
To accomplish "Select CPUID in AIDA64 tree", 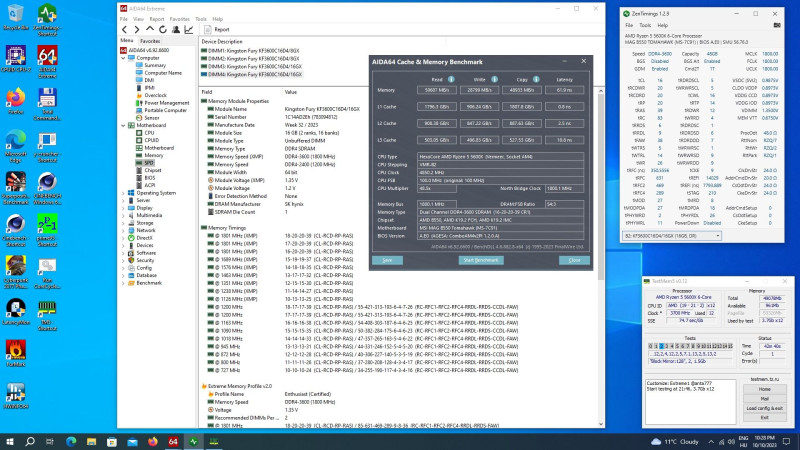I will [x=152, y=140].
